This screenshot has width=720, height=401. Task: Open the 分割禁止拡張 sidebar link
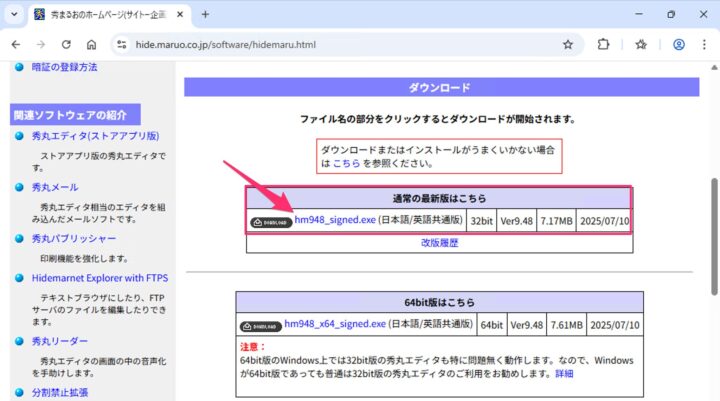click(60, 393)
